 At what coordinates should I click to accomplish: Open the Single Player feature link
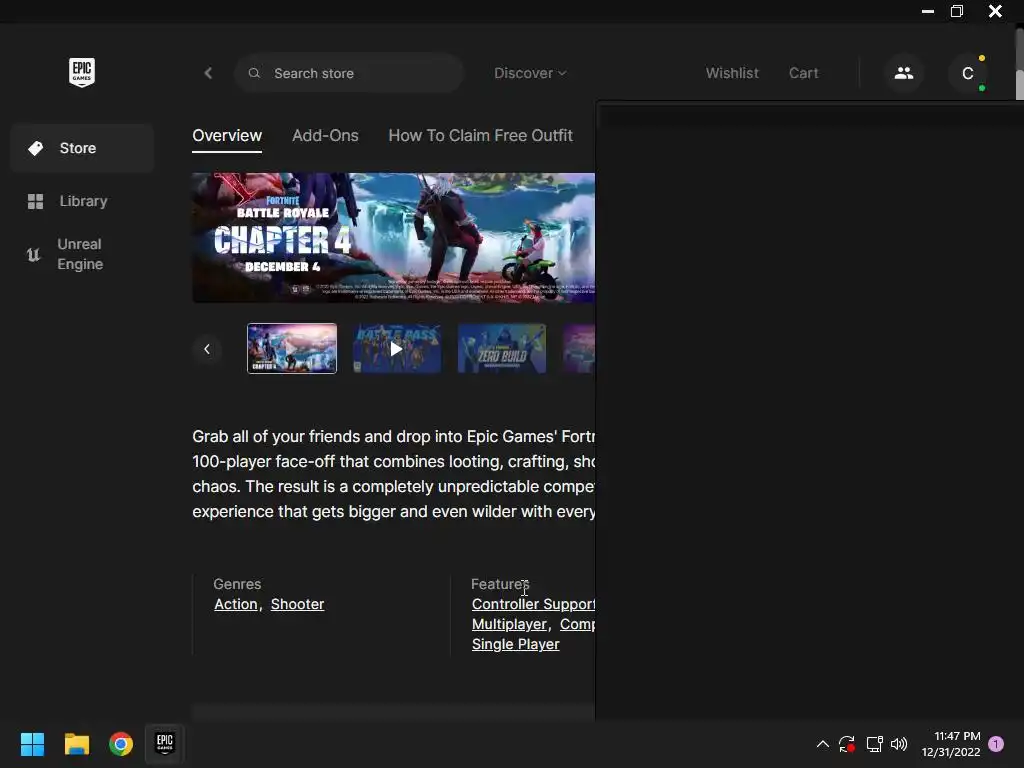[515, 645]
